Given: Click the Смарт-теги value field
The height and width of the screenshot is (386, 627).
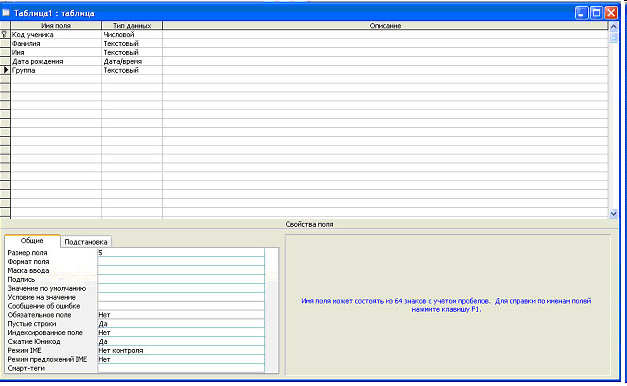Looking at the screenshot, I should 181,368.
